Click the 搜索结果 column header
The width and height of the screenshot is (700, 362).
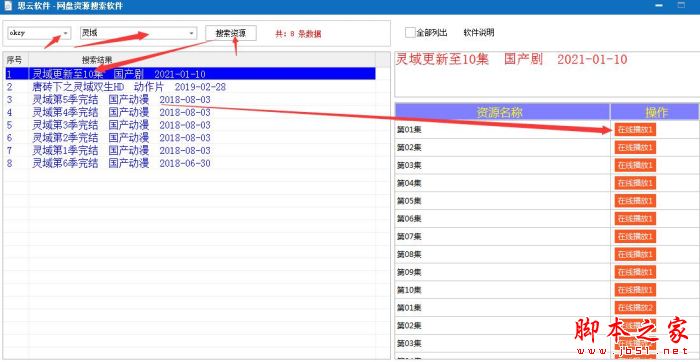pos(97,59)
